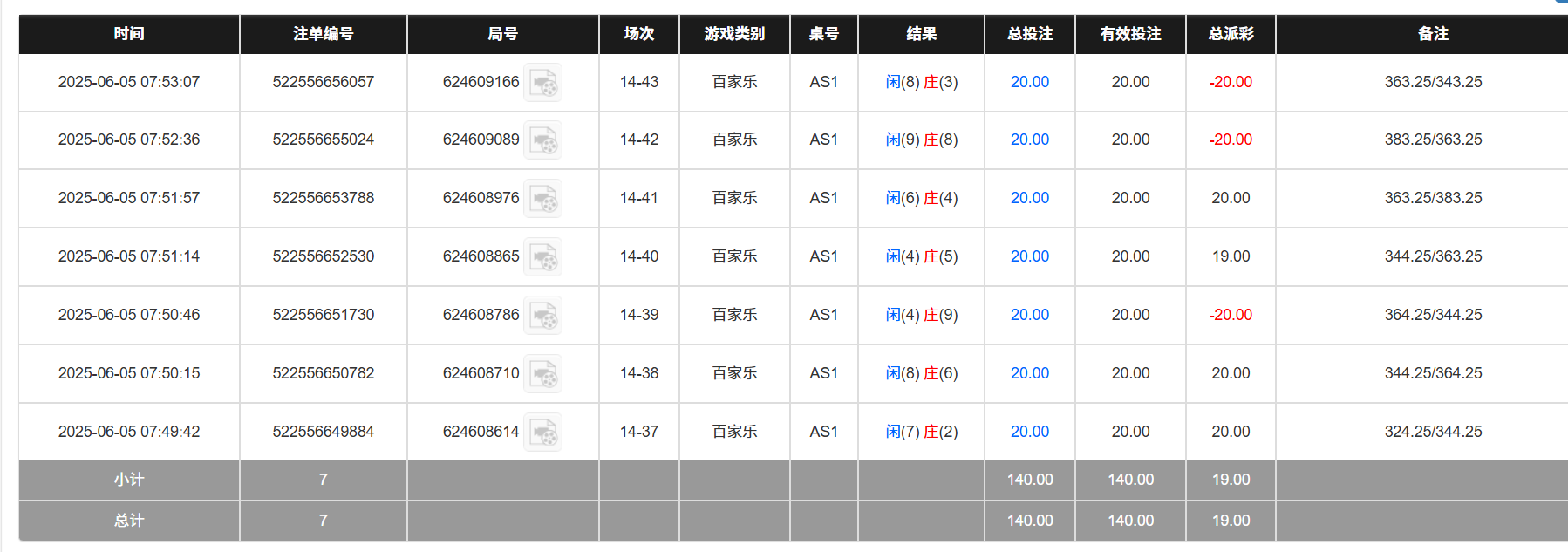The width and height of the screenshot is (1568, 552).
Task: Click replay icon beside round 624608865
Action: point(542,257)
